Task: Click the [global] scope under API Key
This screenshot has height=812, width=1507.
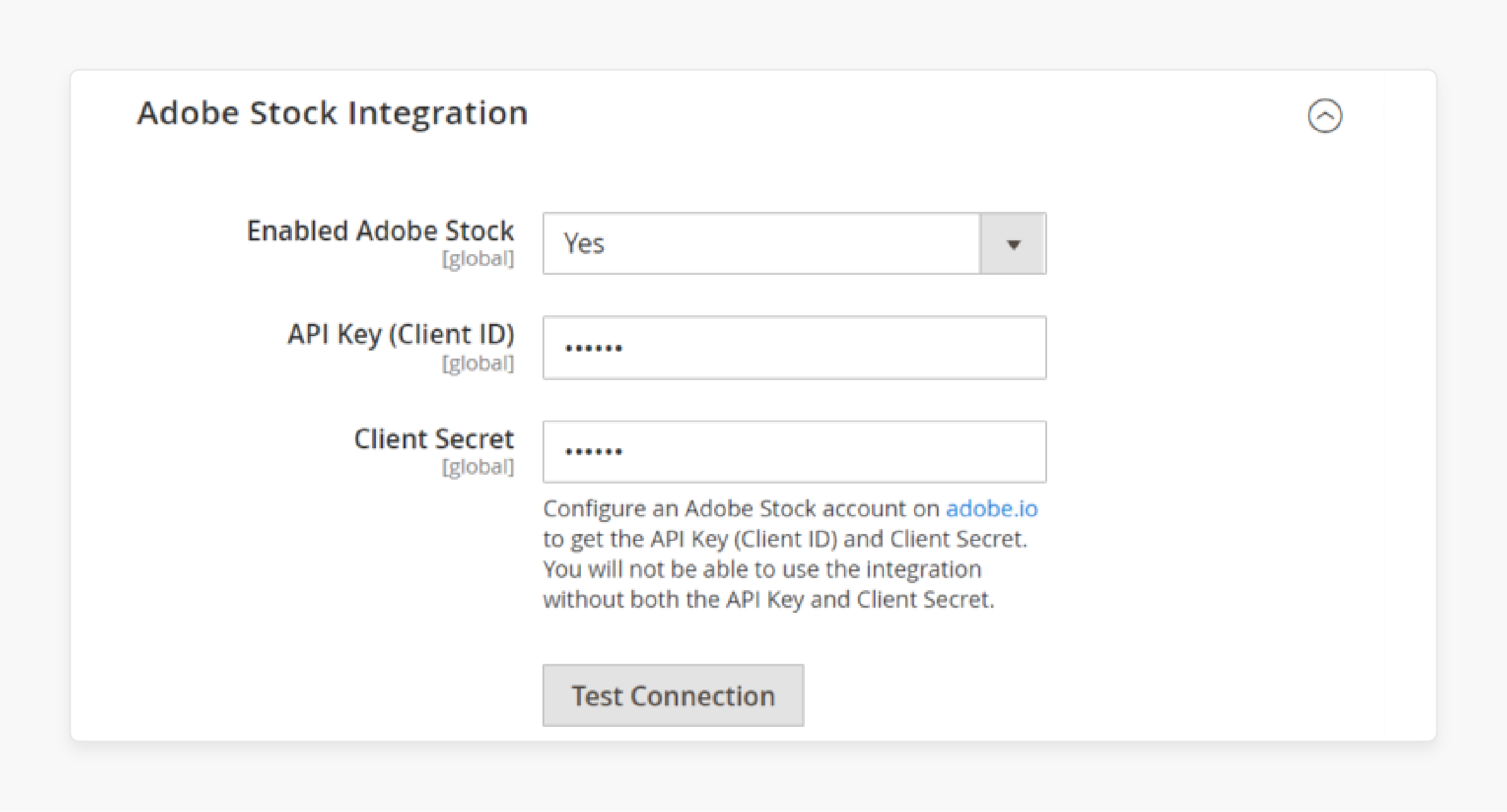Action: point(478,363)
